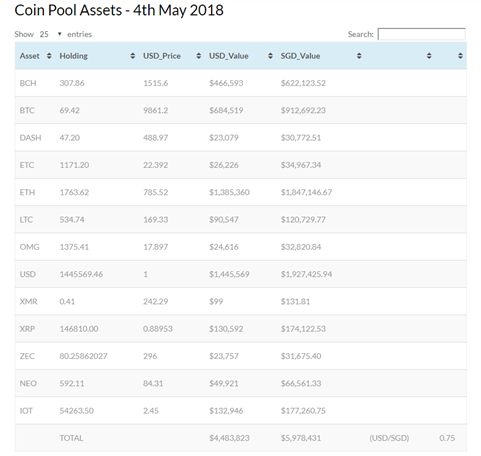Click sort arrows of last blank column
Image resolution: width=481 pixels, height=456 pixels.
(x=460, y=56)
